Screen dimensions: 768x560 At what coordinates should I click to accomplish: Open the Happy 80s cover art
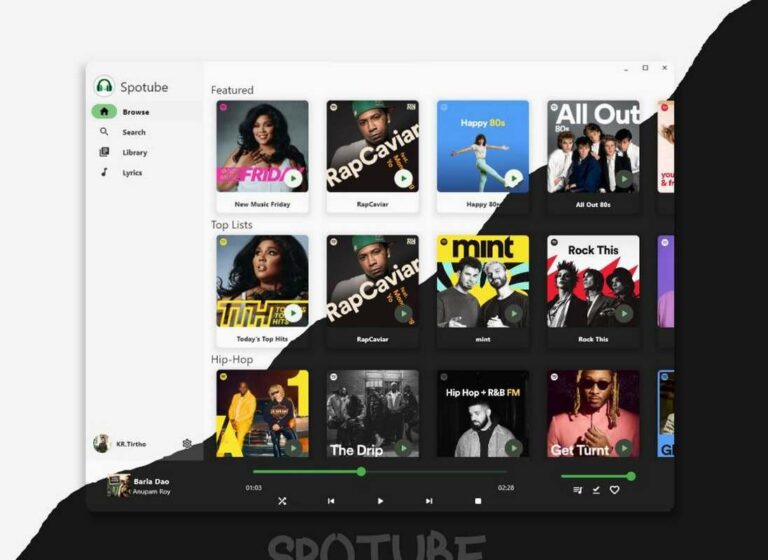483,146
